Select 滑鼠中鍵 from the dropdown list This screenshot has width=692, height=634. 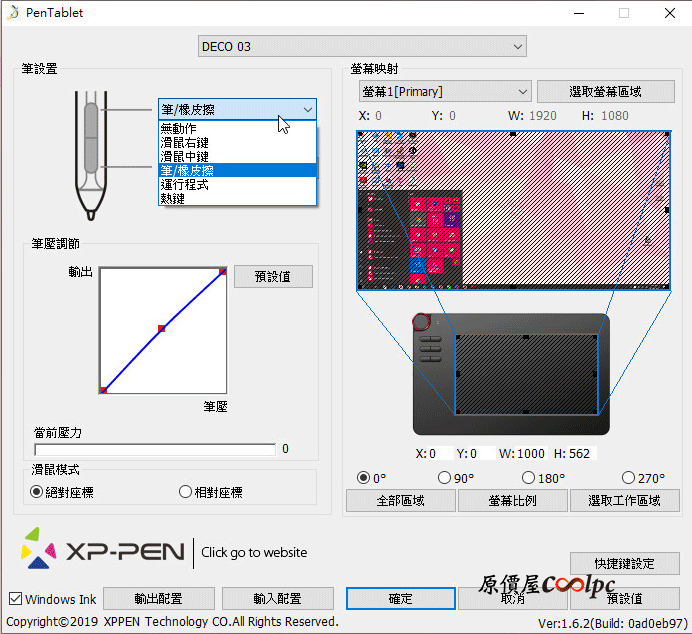click(237, 157)
